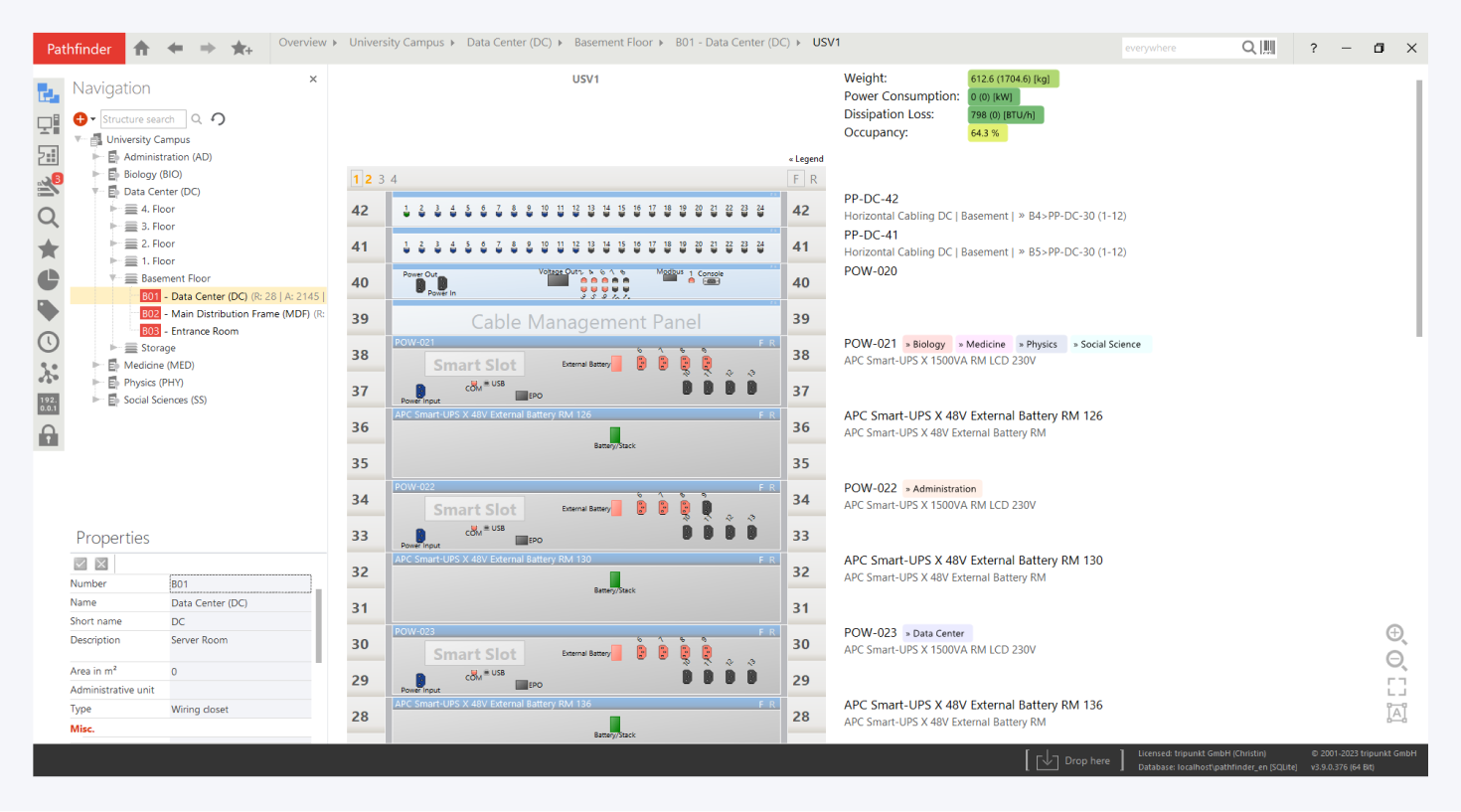Refresh the navigation structure tree

[219, 119]
